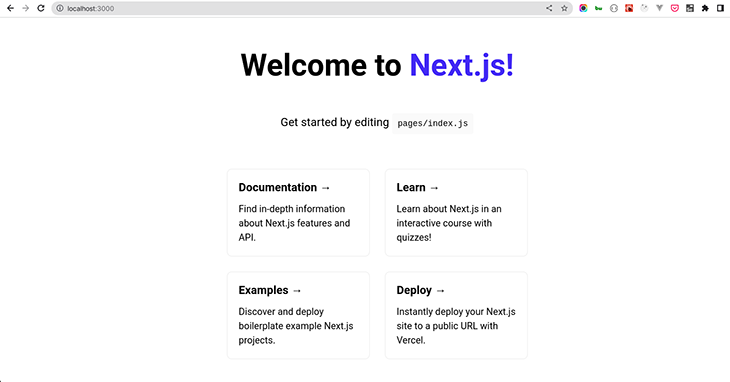Open the Learn card
This screenshot has height=382, width=730.
point(456,213)
